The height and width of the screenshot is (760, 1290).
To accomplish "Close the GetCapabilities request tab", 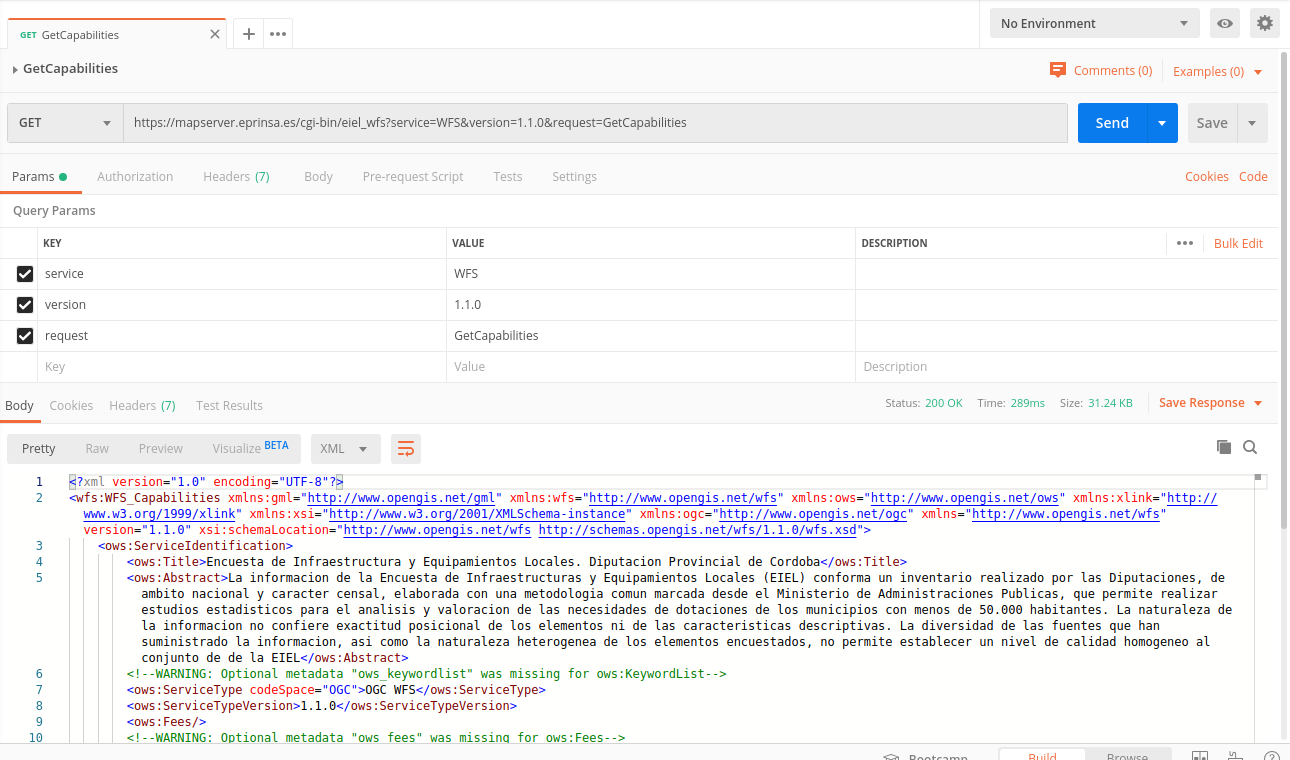I will [x=215, y=34].
